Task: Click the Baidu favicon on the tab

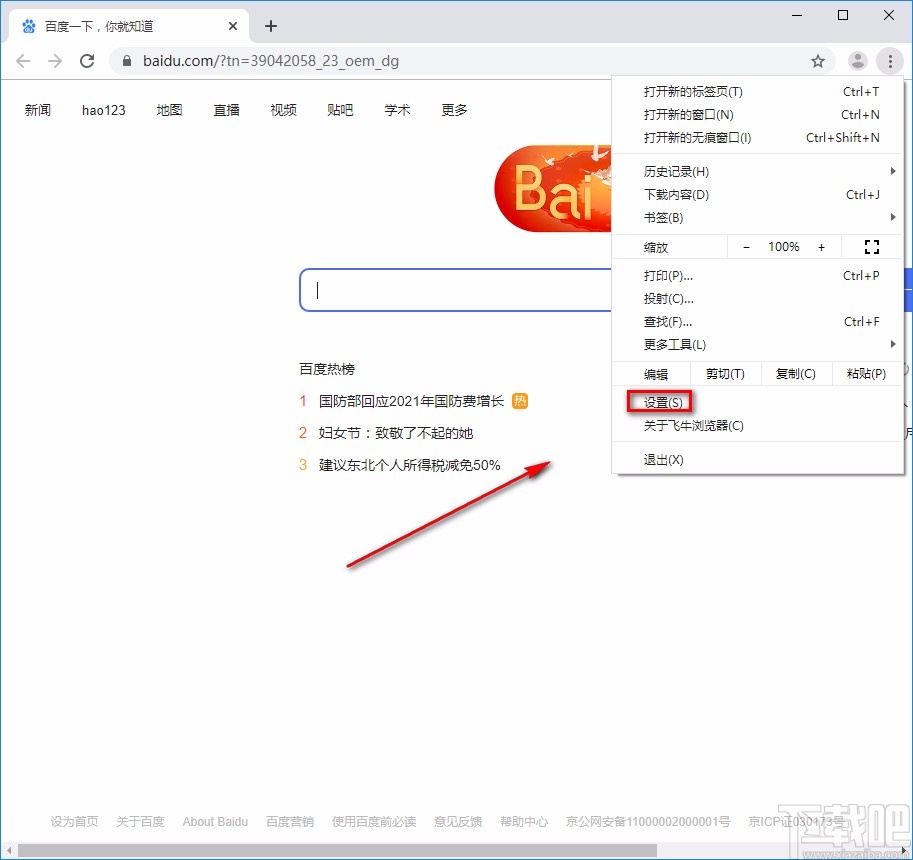Action: (30, 26)
